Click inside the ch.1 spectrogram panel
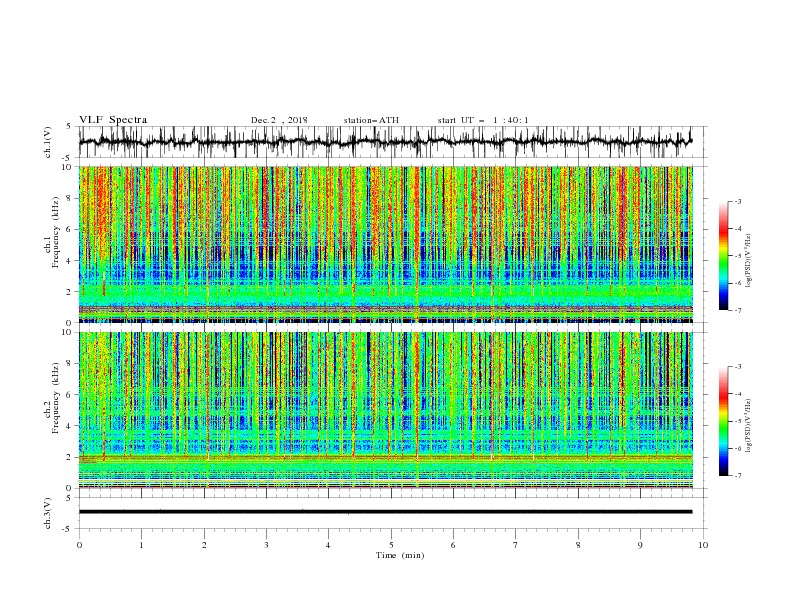Screen dimensions: 792x612 pyautogui.click(x=385, y=244)
